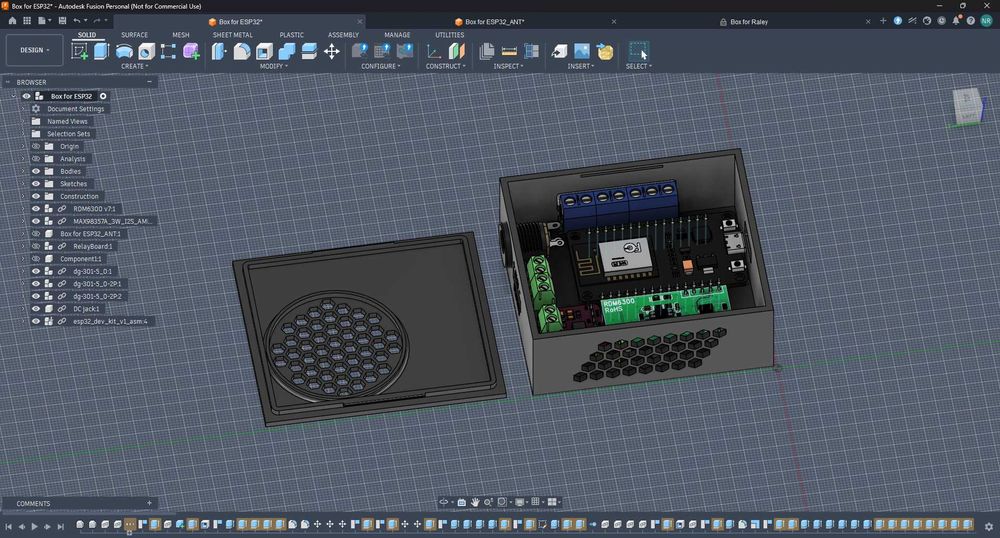Jump to timeline end
The image size is (1000, 538).
(x=61, y=527)
